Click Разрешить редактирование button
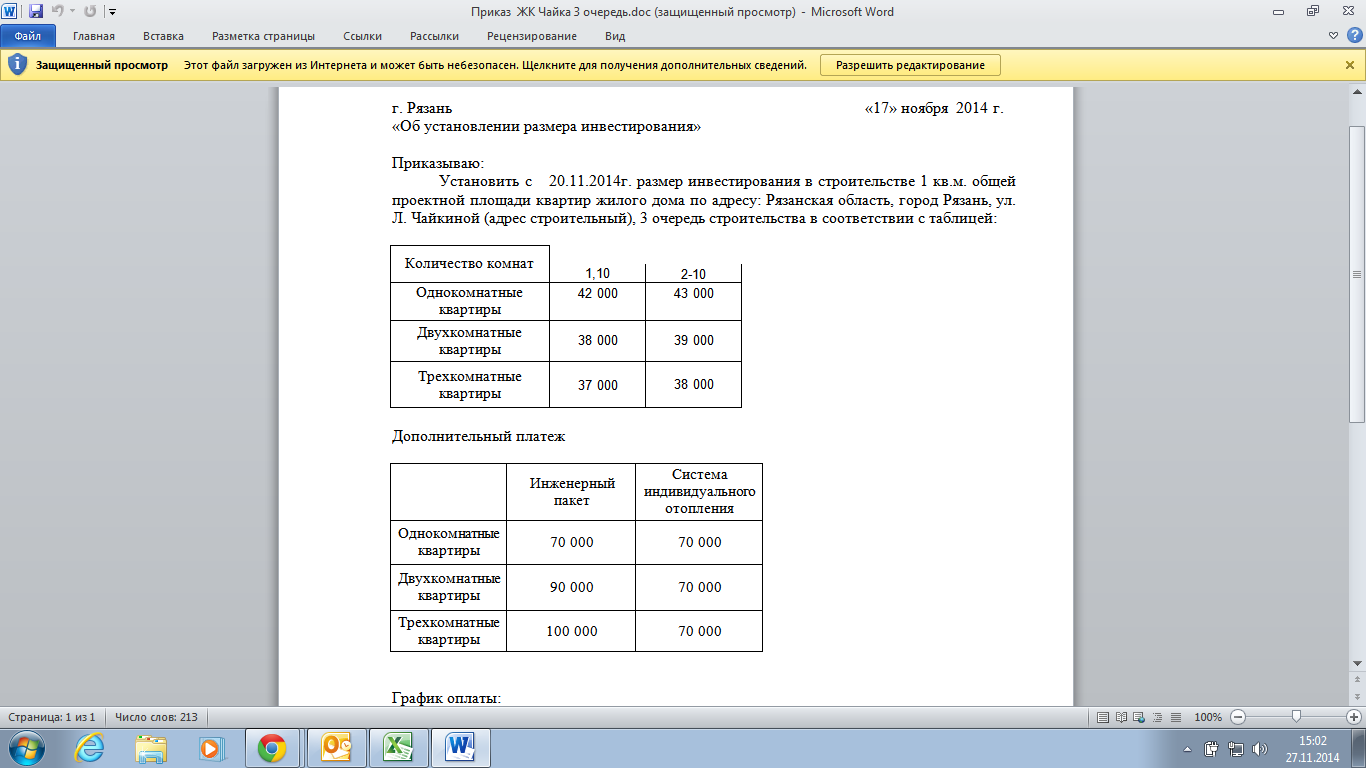This screenshot has width=1366, height=768. click(x=910, y=65)
